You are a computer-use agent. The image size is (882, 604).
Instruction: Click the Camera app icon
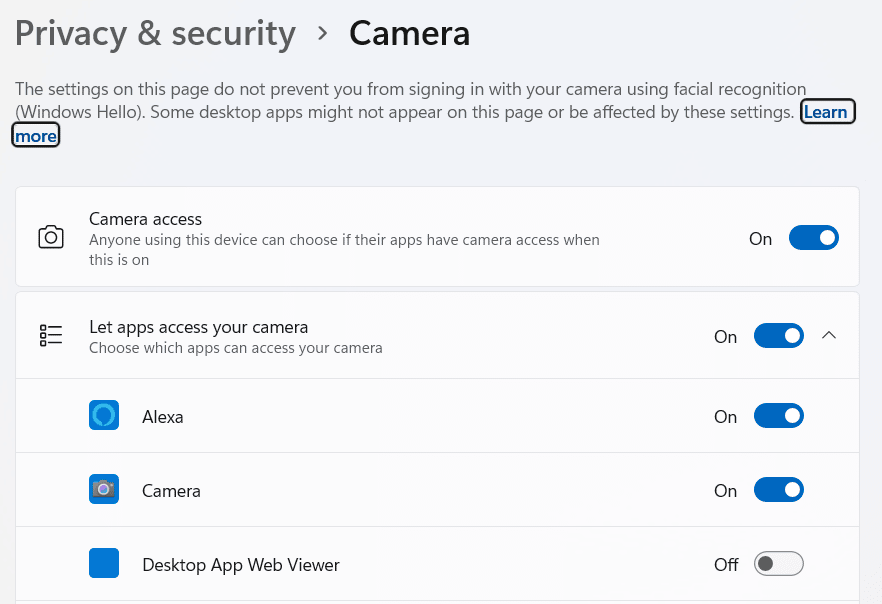pos(104,489)
